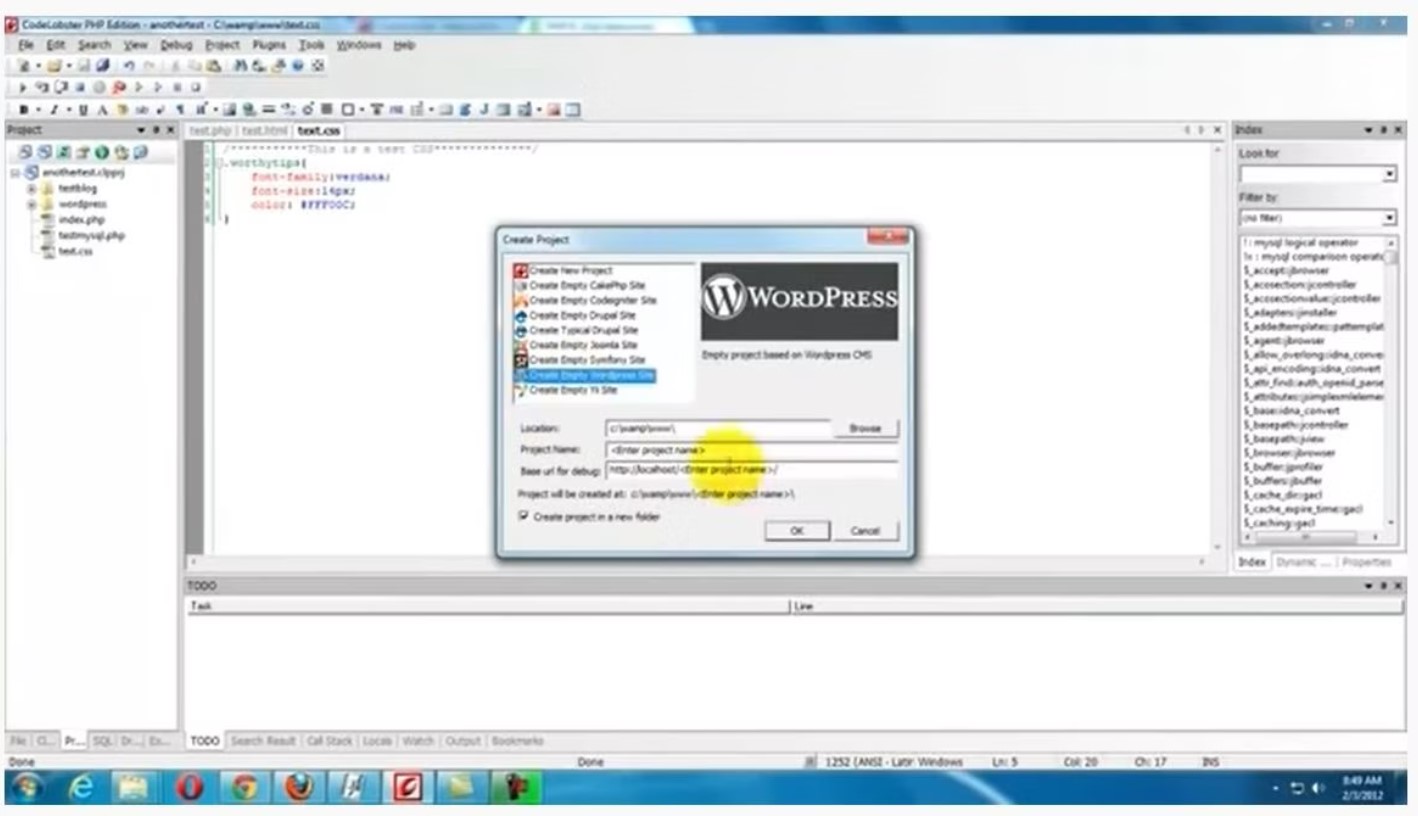
Task: Expand the wordpress folder node
Action: tap(32, 205)
